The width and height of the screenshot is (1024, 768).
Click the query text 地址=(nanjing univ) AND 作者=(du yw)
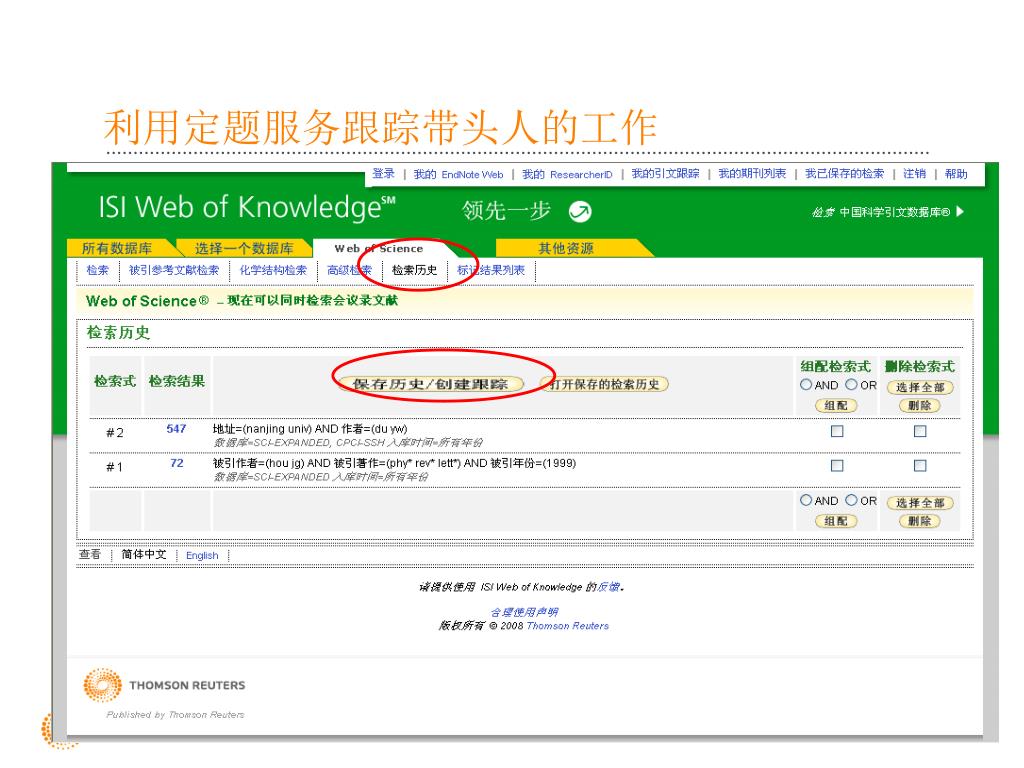[310, 429]
